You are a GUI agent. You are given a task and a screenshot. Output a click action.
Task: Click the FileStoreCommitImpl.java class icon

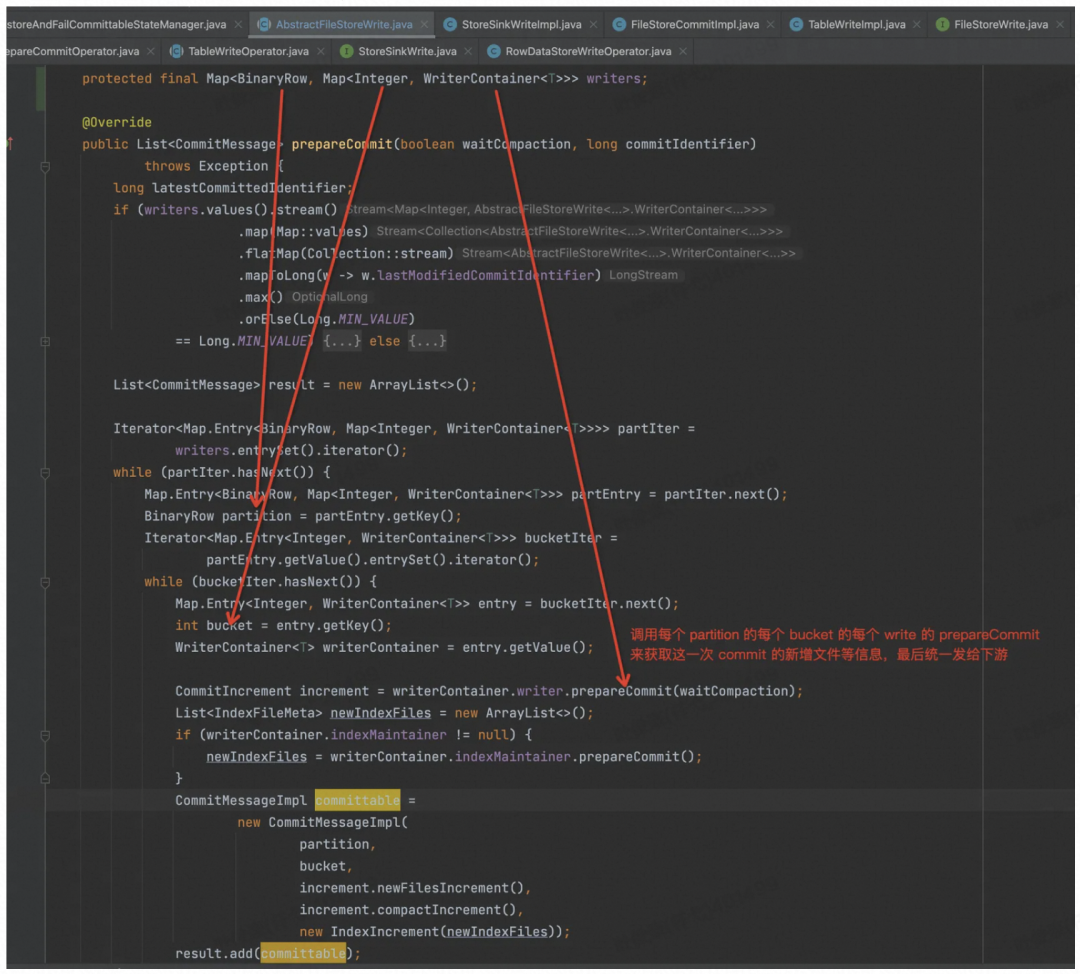coord(620,24)
